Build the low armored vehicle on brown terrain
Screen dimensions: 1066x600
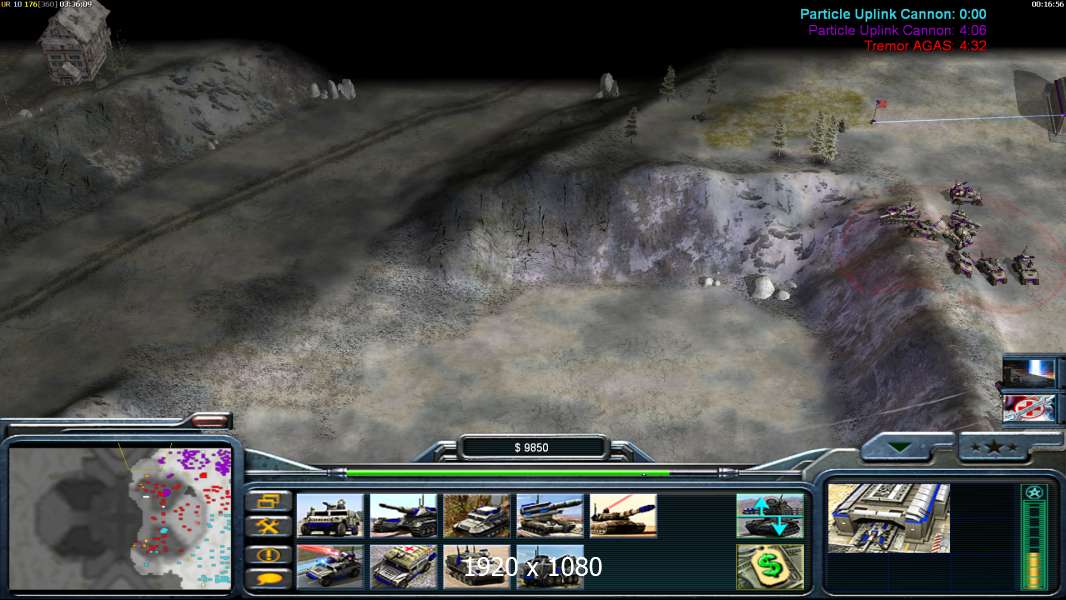coord(477,516)
